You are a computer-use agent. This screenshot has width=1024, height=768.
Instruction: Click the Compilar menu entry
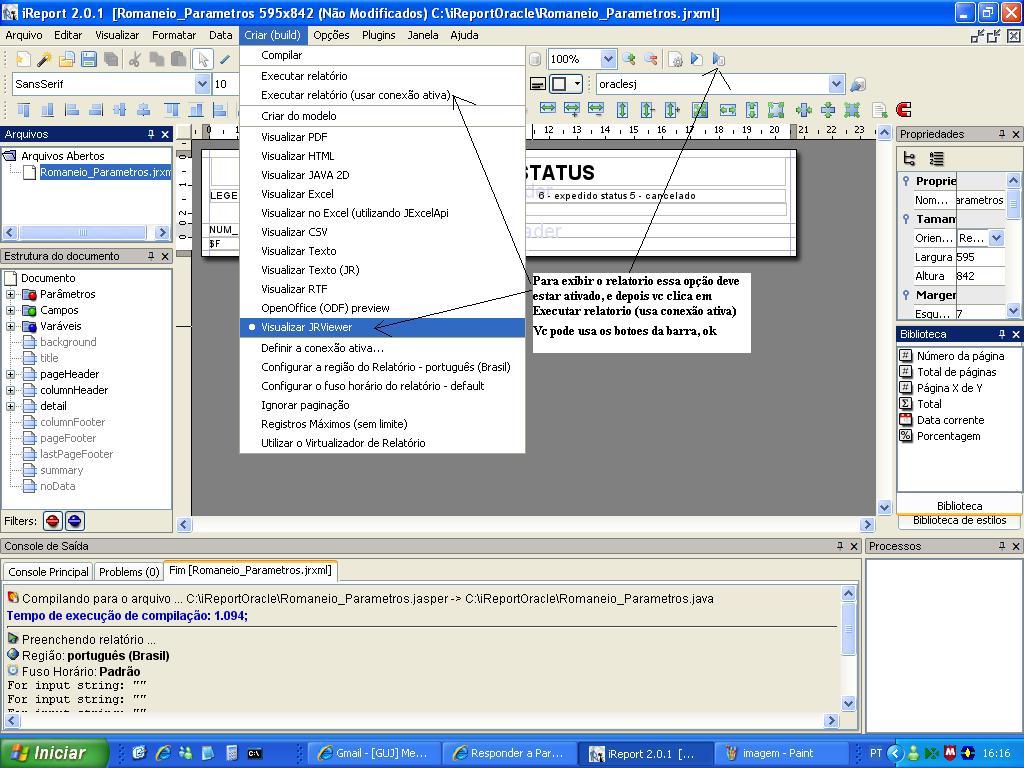click(382, 56)
